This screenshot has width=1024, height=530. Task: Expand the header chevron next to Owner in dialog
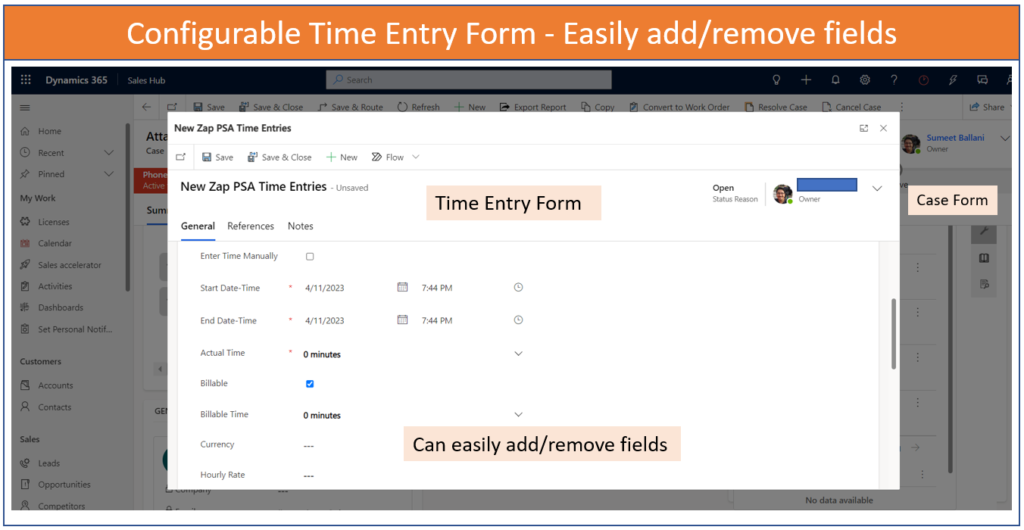click(x=877, y=189)
